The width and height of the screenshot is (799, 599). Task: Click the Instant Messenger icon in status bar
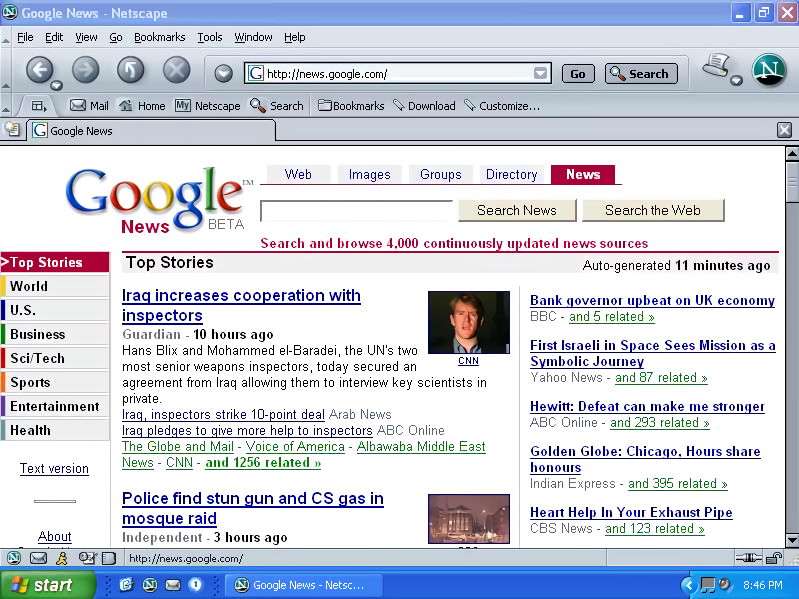click(62, 558)
